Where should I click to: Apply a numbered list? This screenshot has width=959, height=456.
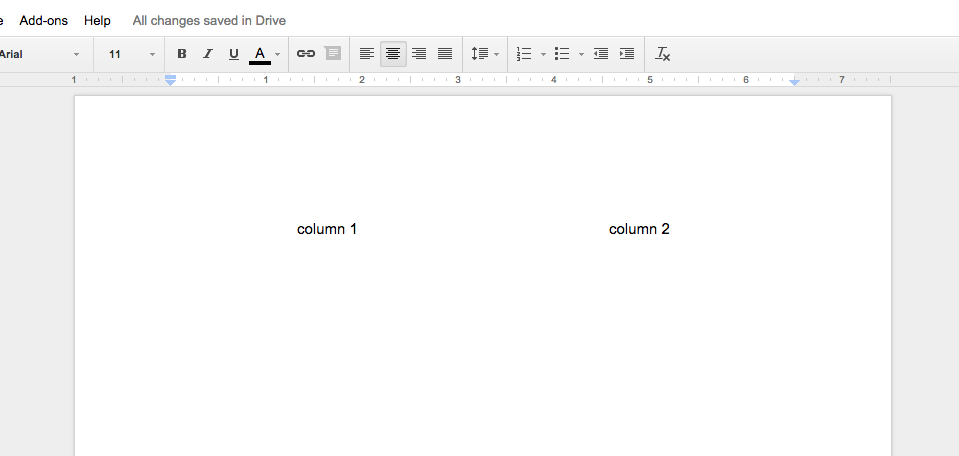click(x=524, y=54)
